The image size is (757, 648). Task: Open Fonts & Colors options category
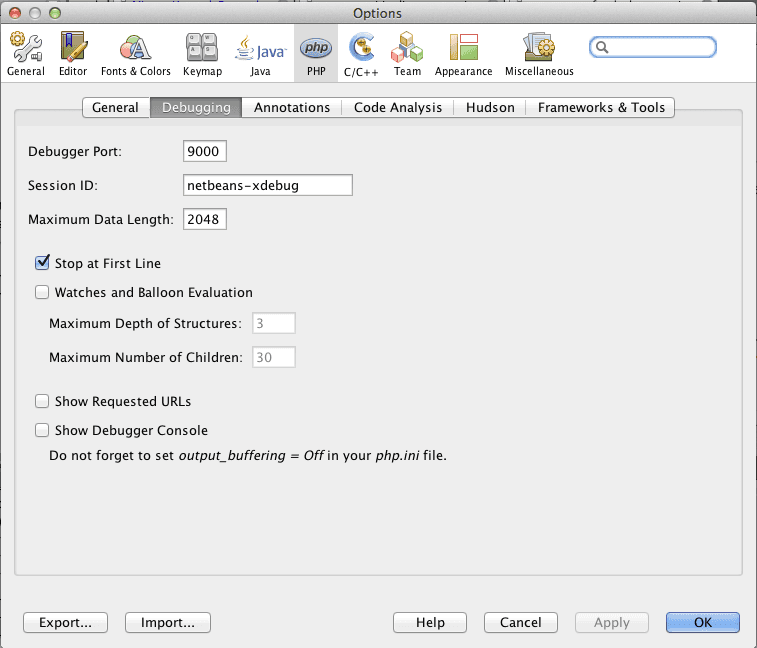(x=136, y=54)
